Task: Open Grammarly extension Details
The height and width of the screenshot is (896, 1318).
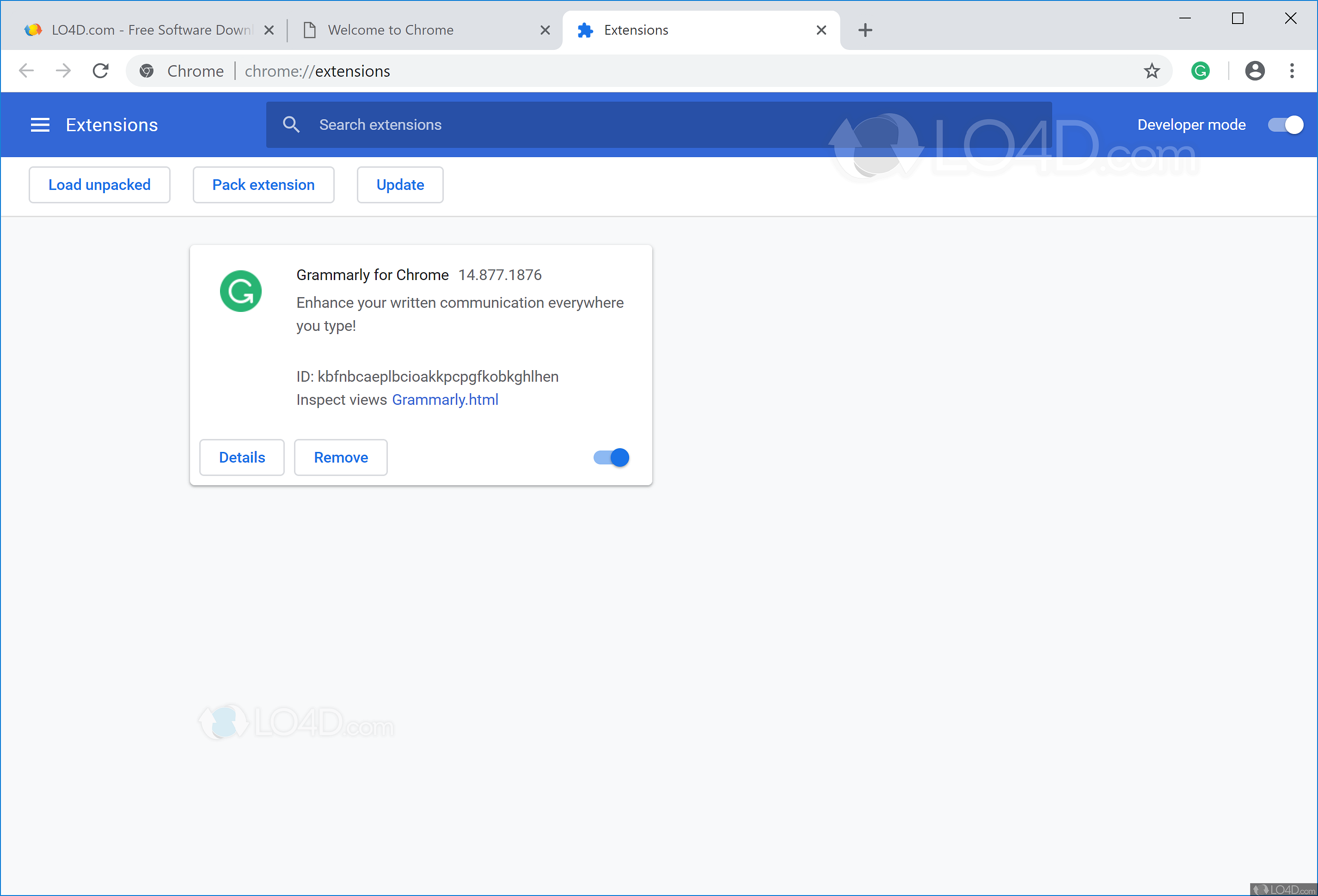Action: click(x=242, y=457)
